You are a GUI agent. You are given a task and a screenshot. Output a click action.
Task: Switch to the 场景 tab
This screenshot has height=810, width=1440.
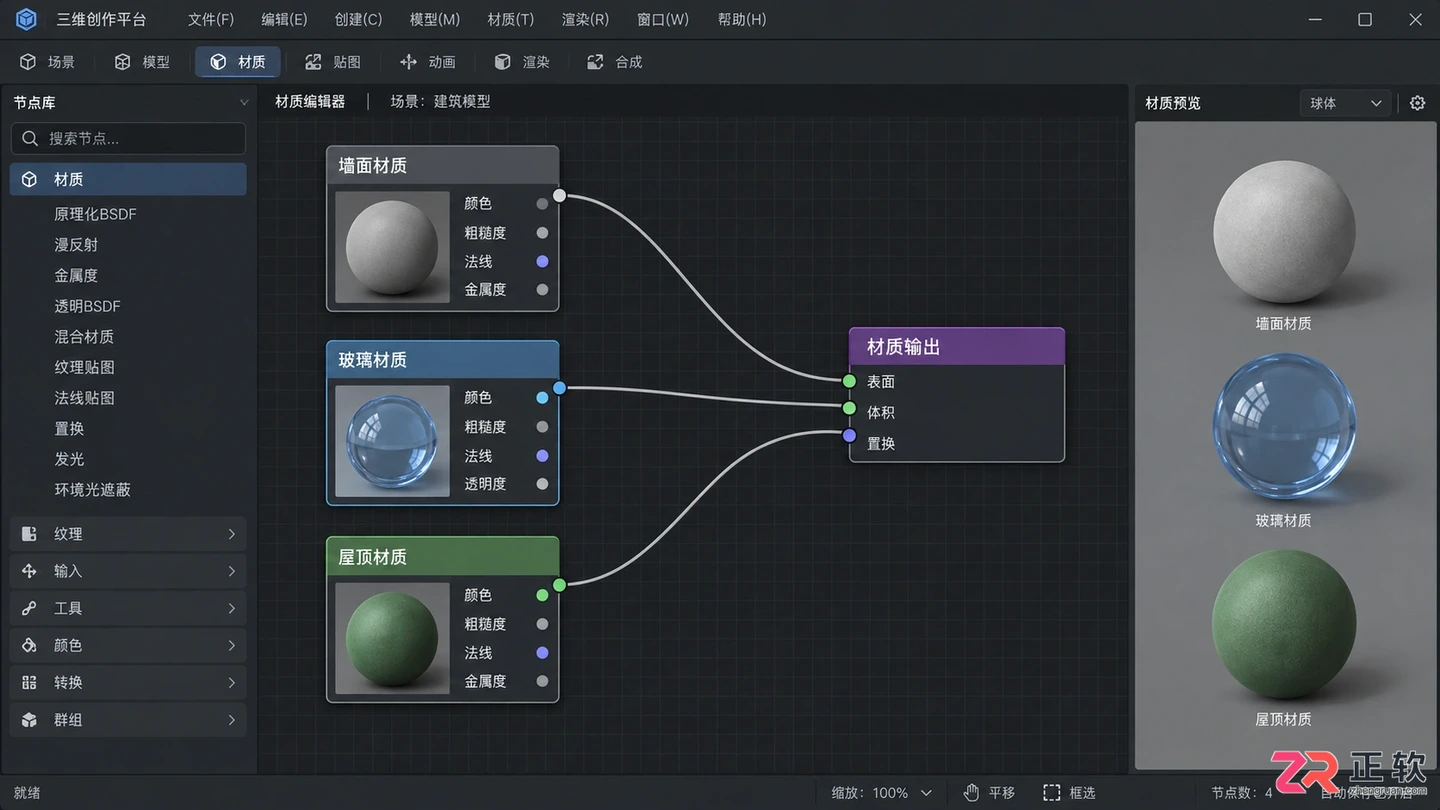pyautogui.click(x=47, y=62)
